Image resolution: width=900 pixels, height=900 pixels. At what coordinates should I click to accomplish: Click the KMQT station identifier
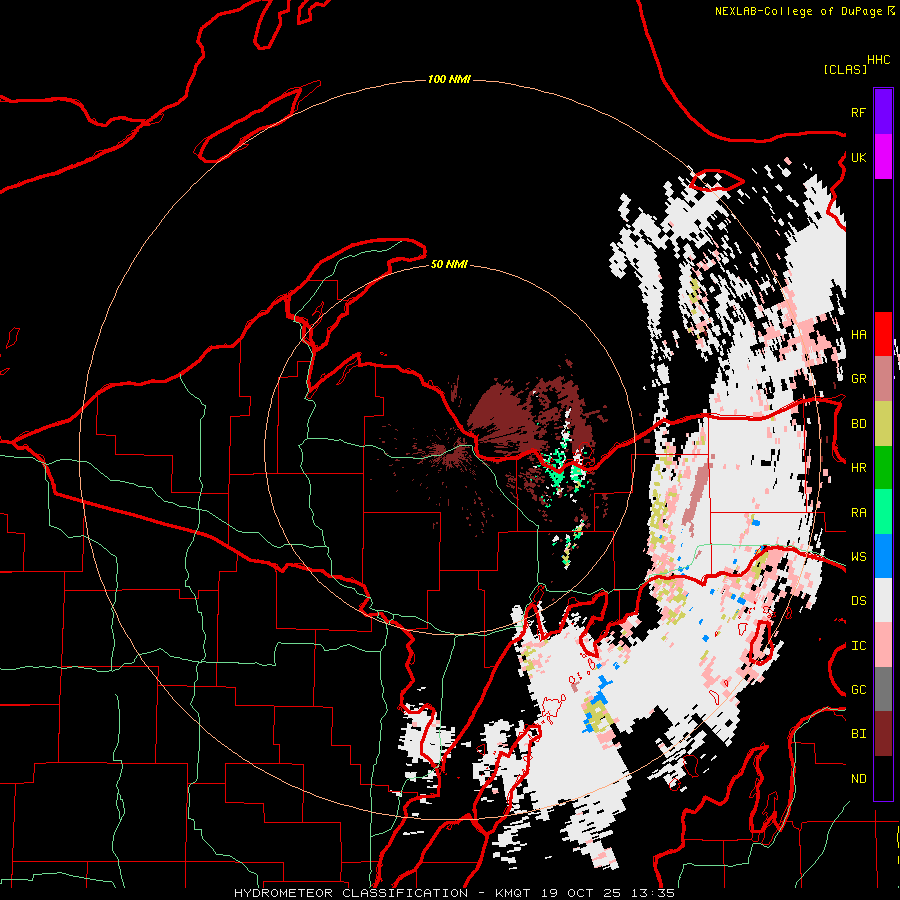[x=511, y=893]
